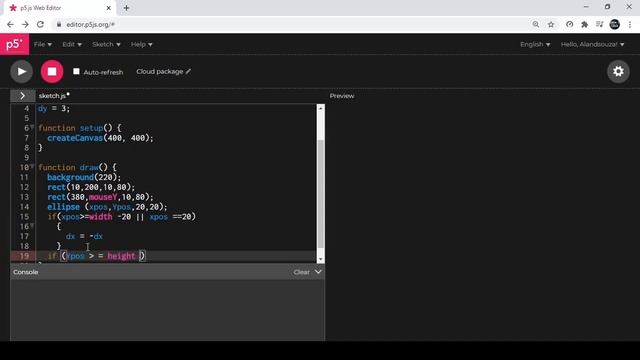
Task: Stop the running sketch
Action: click(52, 71)
